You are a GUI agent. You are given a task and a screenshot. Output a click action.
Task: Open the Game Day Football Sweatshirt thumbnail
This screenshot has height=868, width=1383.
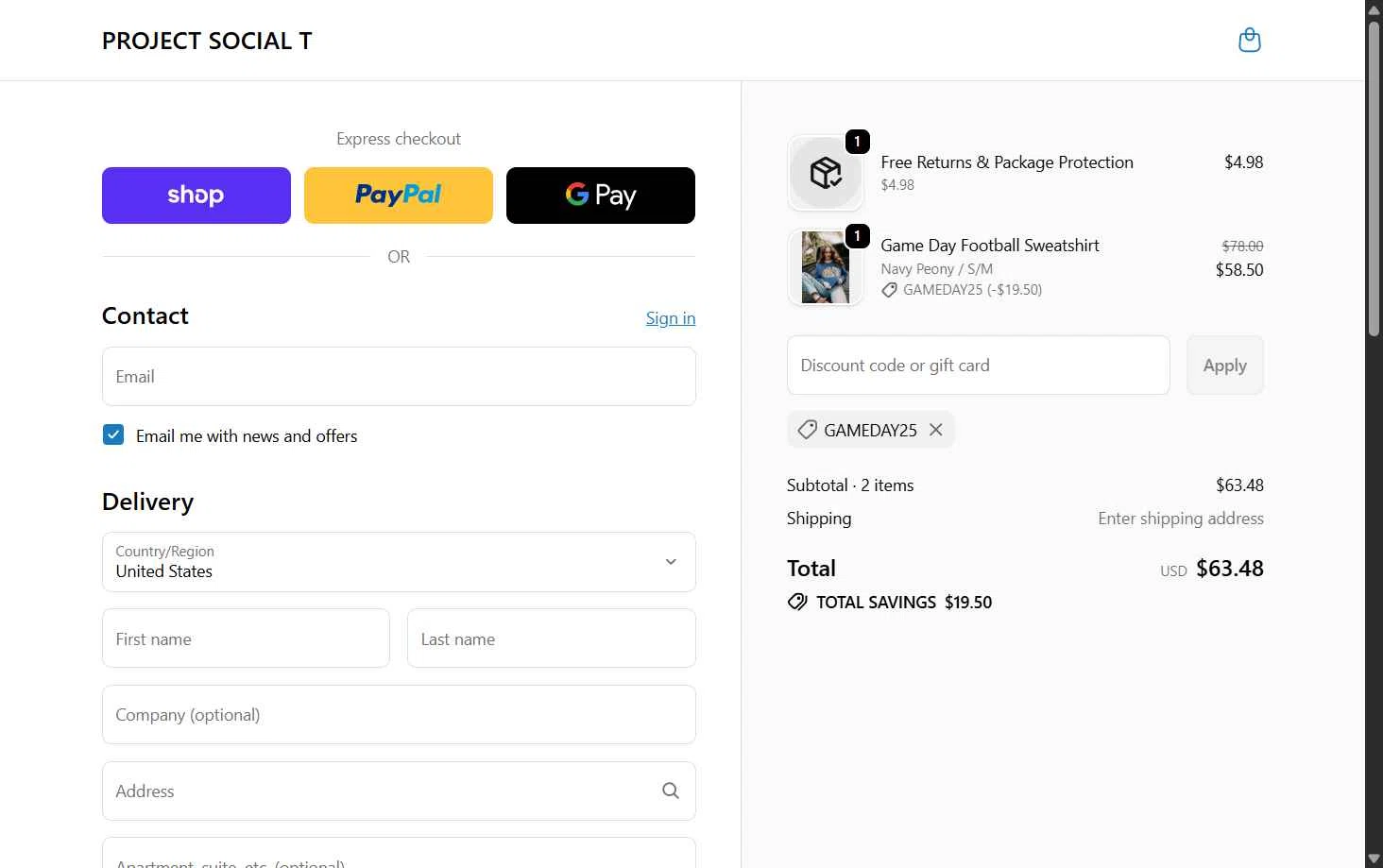(x=826, y=267)
